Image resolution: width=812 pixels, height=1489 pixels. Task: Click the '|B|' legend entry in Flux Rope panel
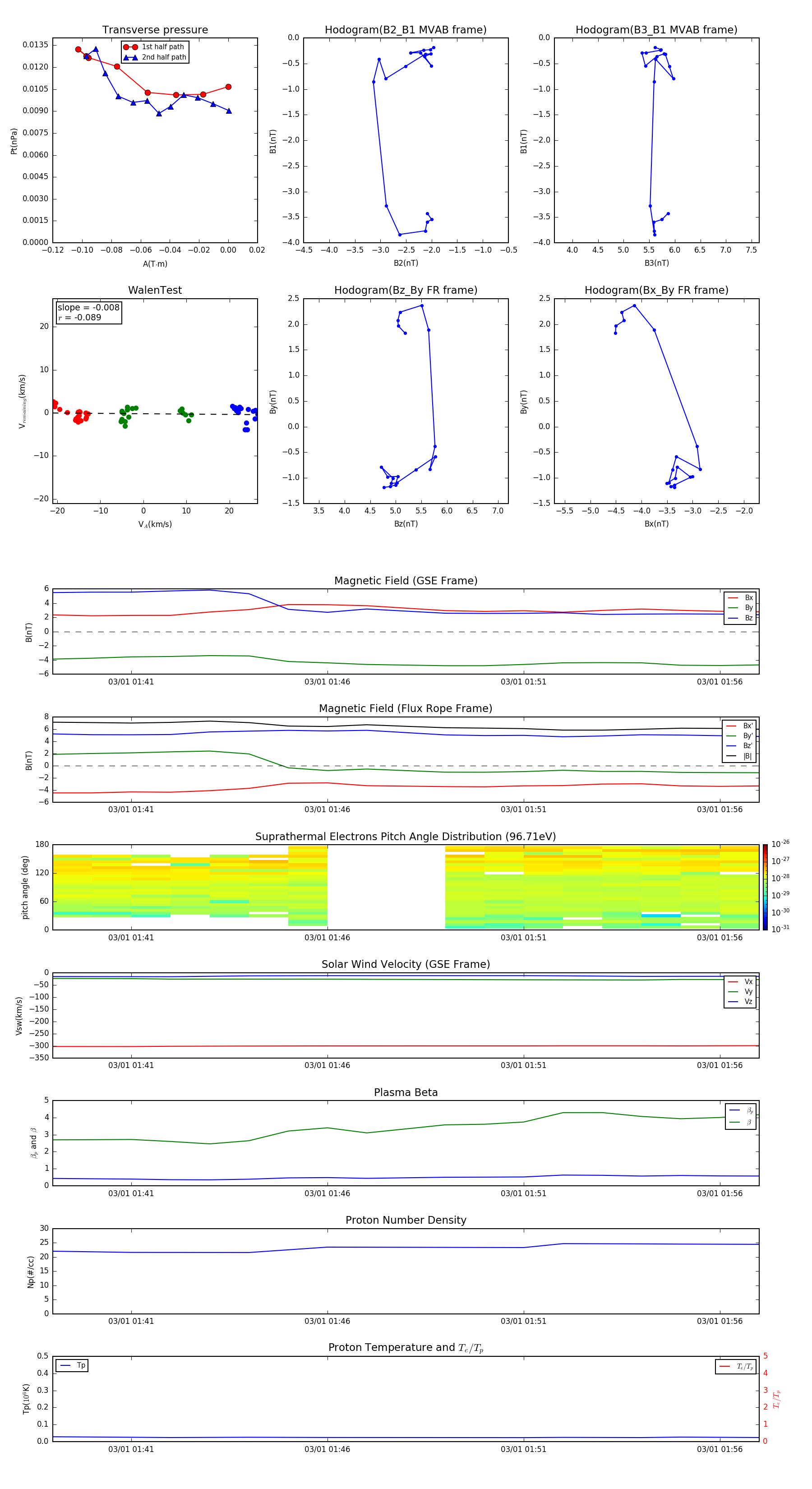[740, 756]
